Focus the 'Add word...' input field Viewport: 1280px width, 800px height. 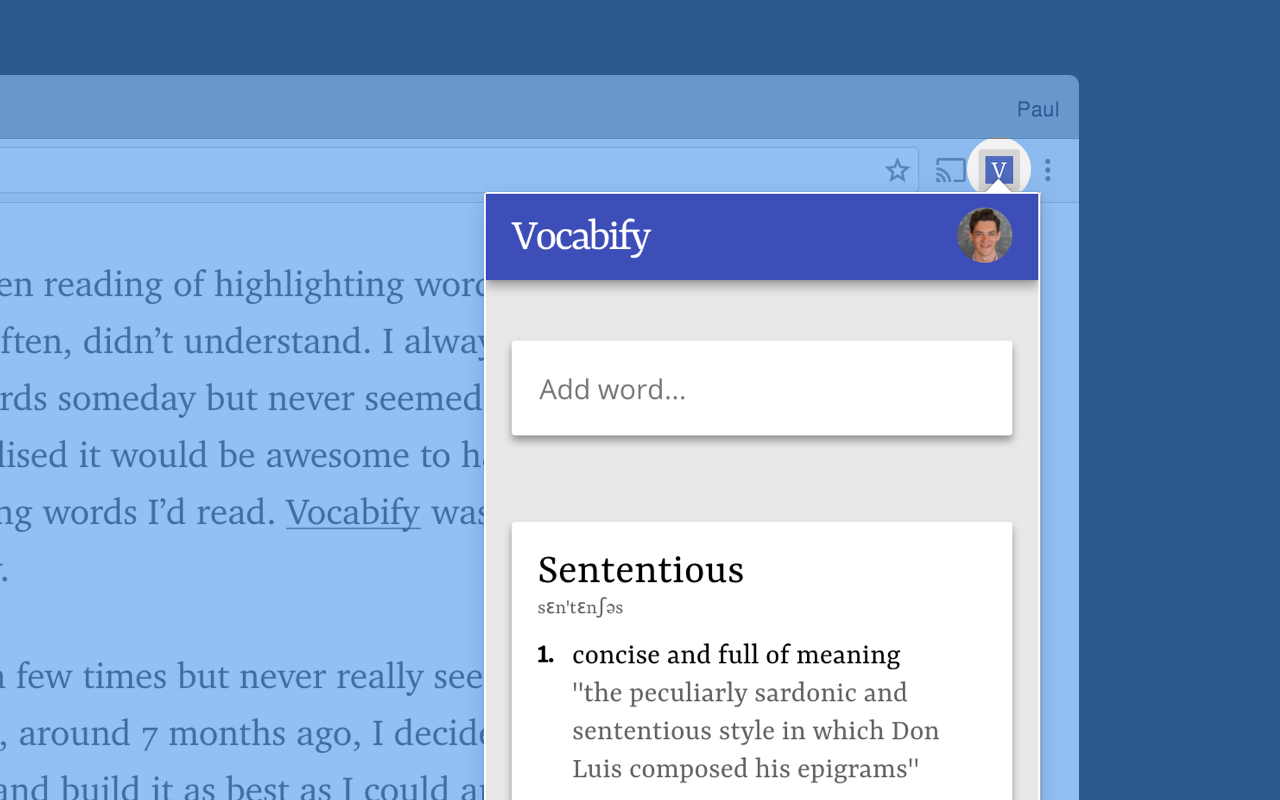(762, 388)
